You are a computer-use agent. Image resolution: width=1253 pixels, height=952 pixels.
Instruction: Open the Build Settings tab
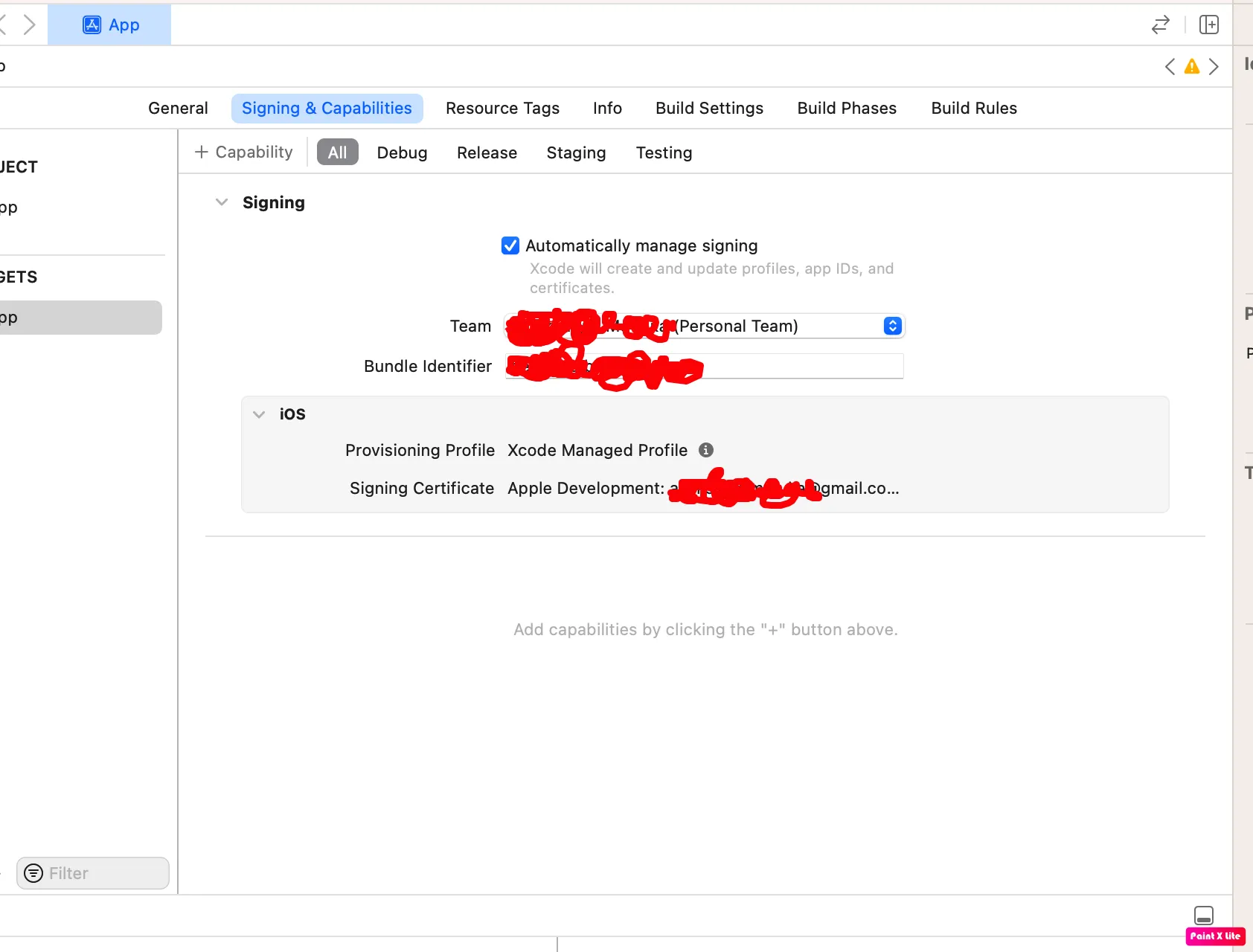coord(709,109)
